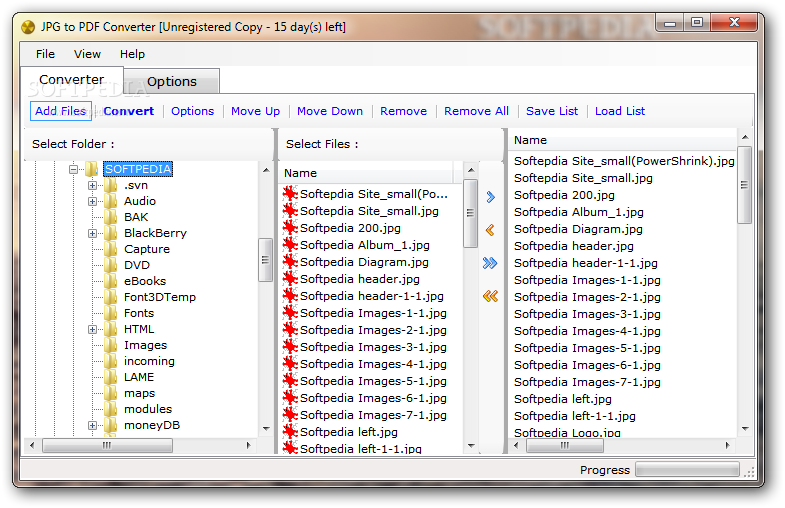Click the folder icon next to DVD
The height and width of the screenshot is (508, 785).
(x=111, y=265)
